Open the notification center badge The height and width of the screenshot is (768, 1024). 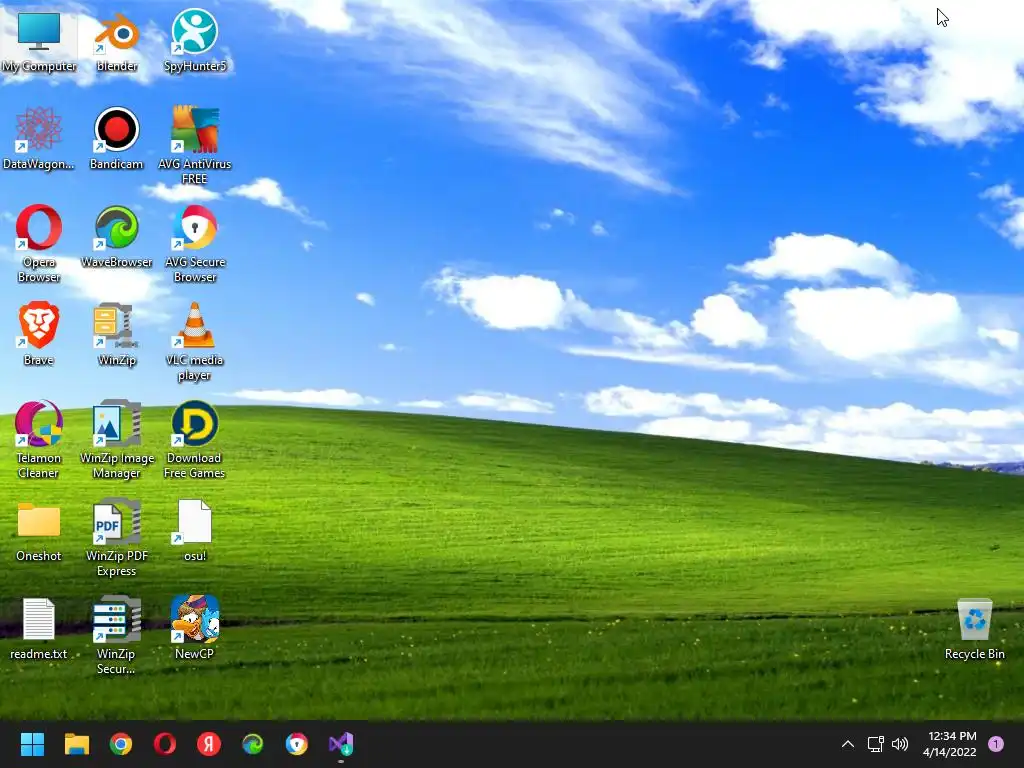(x=996, y=744)
